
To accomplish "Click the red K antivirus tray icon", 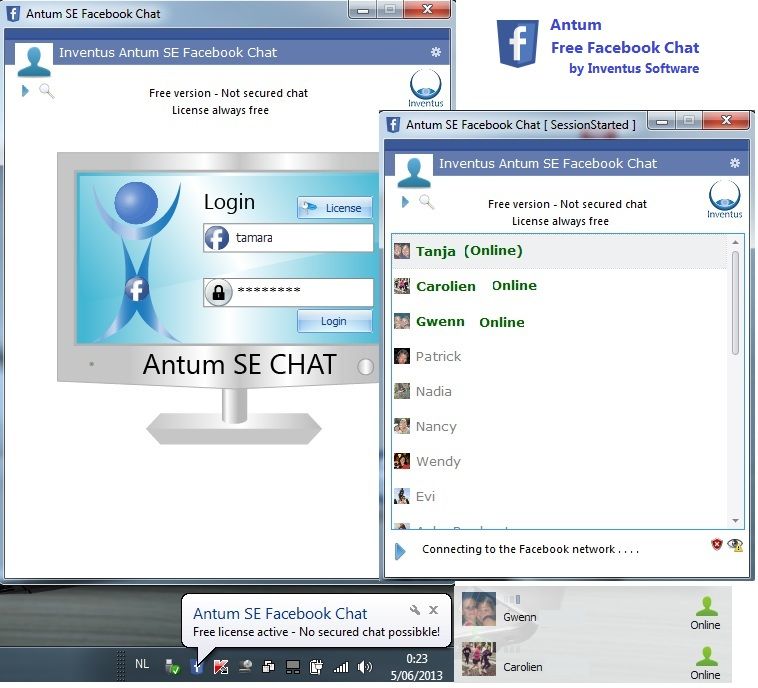I will coord(221,667).
